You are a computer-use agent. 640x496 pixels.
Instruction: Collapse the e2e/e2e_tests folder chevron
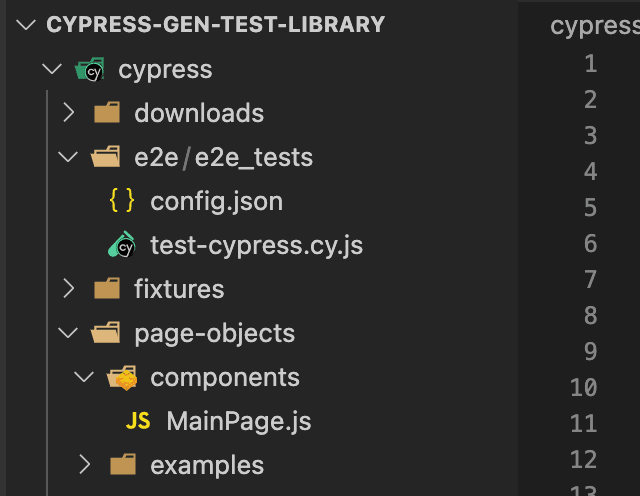(68, 157)
